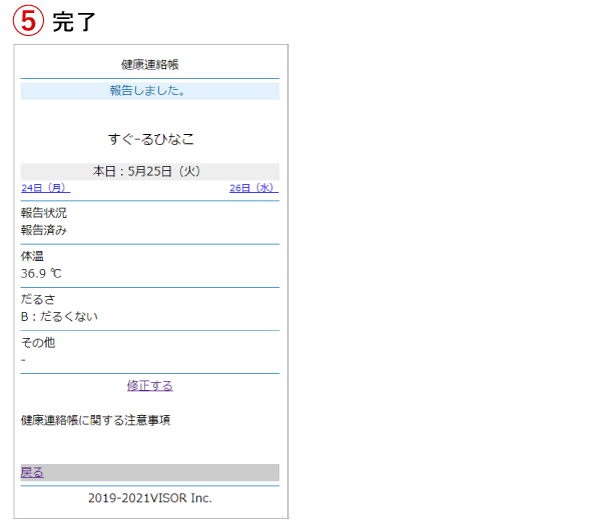Click the その他 label

pyautogui.click(x=38, y=343)
